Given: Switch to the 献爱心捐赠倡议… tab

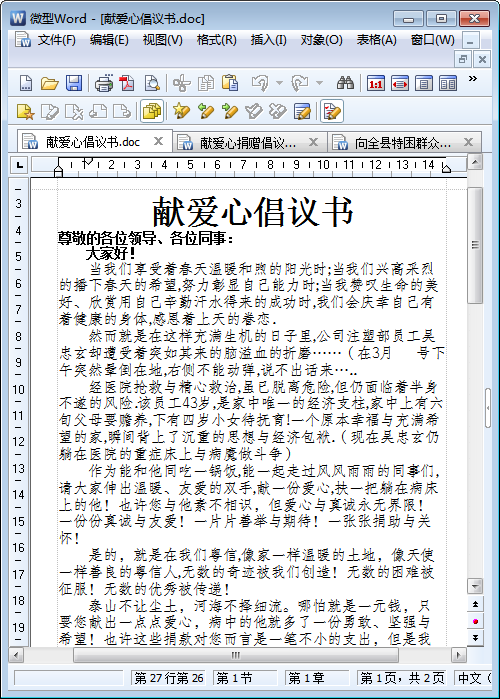Looking at the screenshot, I should tap(248, 143).
